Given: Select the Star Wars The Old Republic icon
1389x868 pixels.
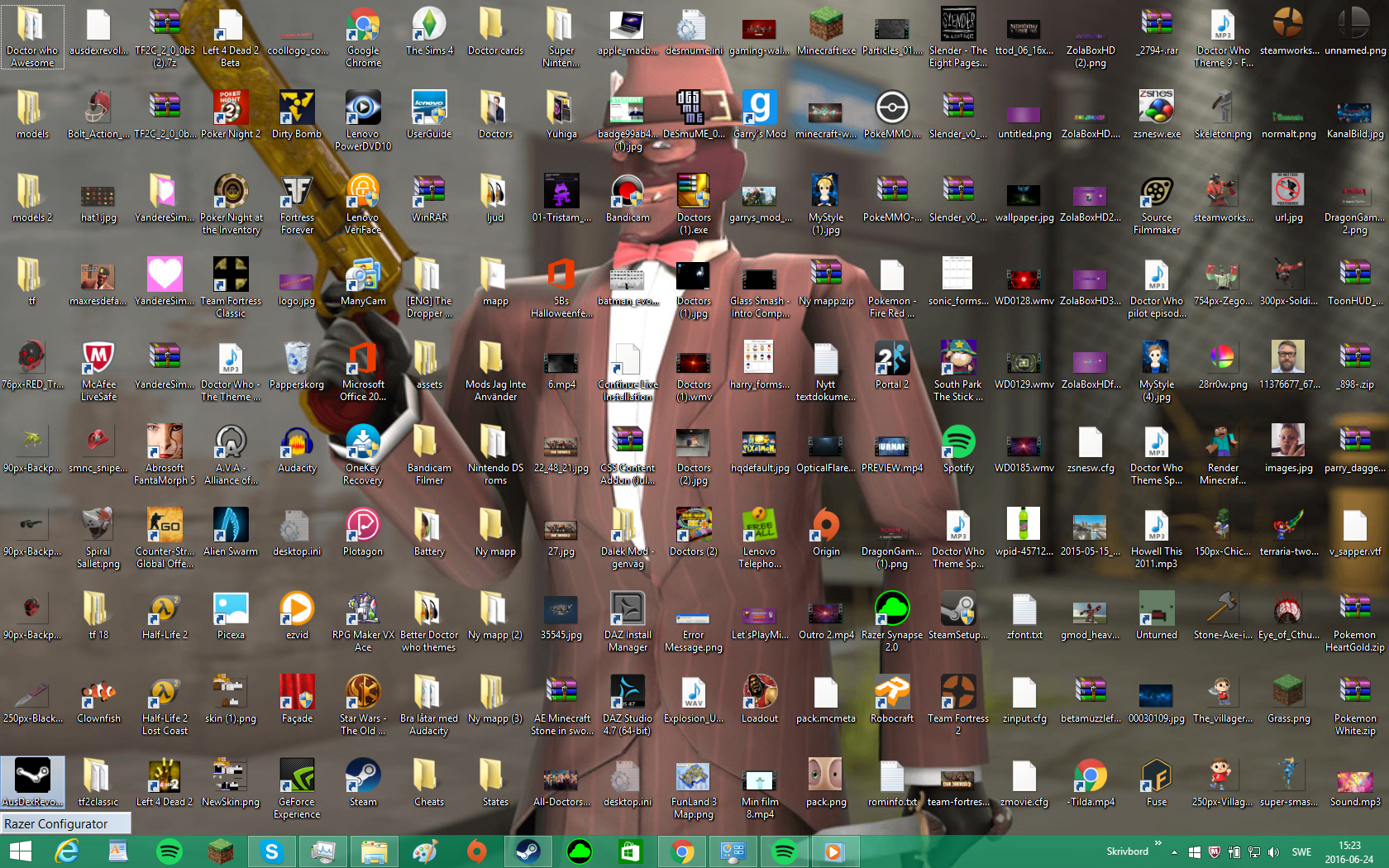Looking at the screenshot, I should pyautogui.click(x=363, y=705).
